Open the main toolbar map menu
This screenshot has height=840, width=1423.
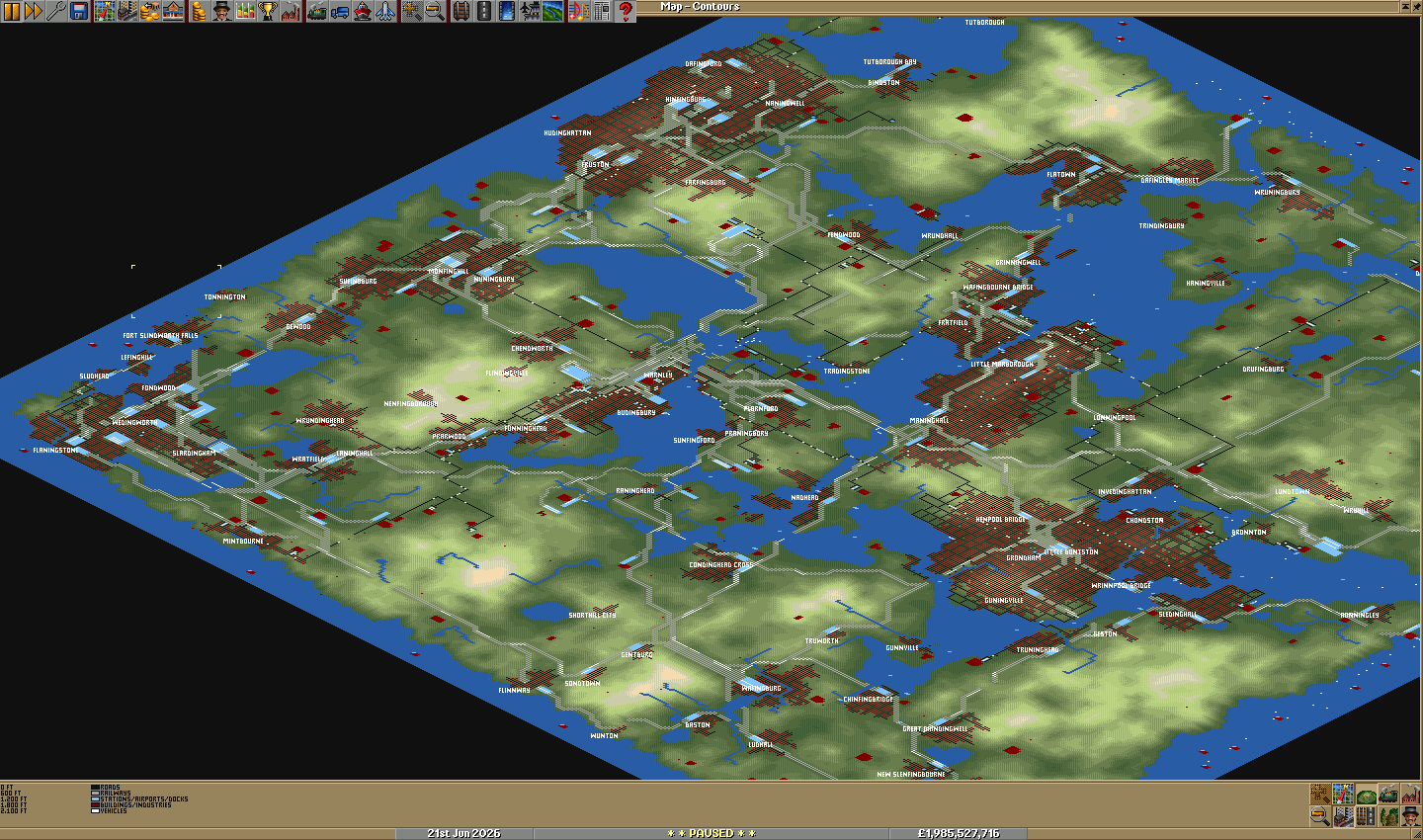104,11
